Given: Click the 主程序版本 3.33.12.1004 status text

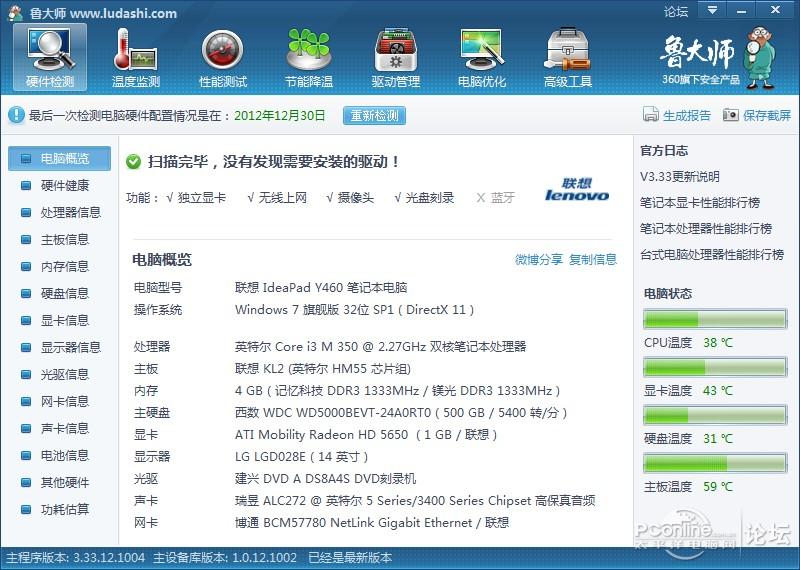Looking at the screenshot, I should click(x=76, y=558).
